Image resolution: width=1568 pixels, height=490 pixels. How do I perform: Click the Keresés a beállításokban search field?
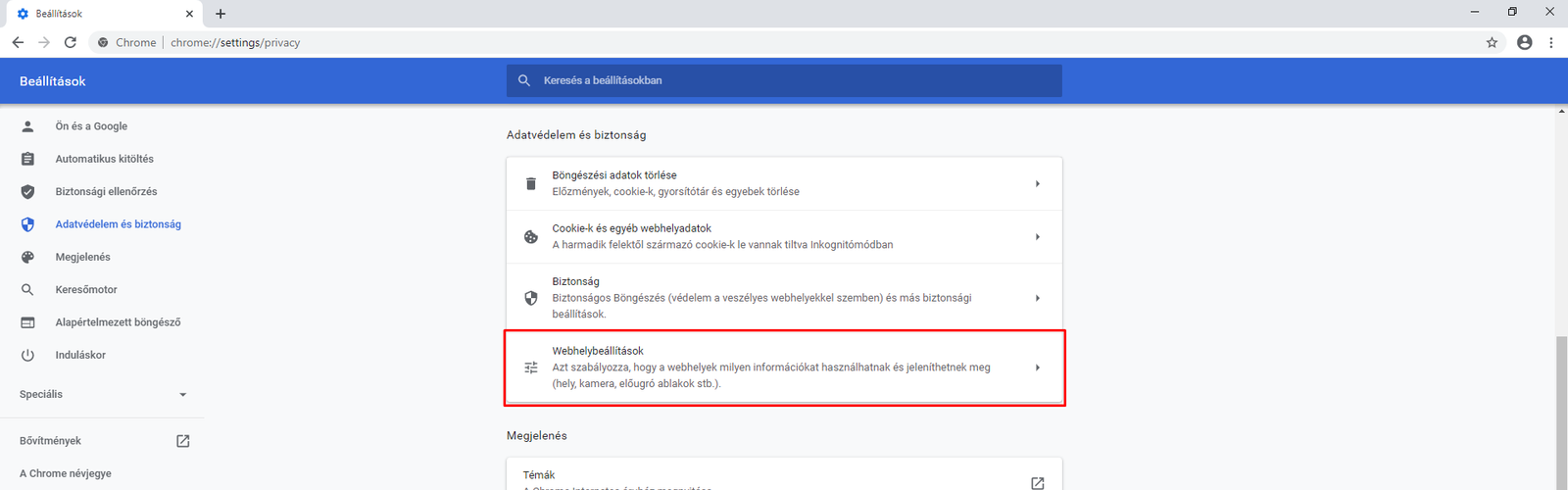[784, 80]
